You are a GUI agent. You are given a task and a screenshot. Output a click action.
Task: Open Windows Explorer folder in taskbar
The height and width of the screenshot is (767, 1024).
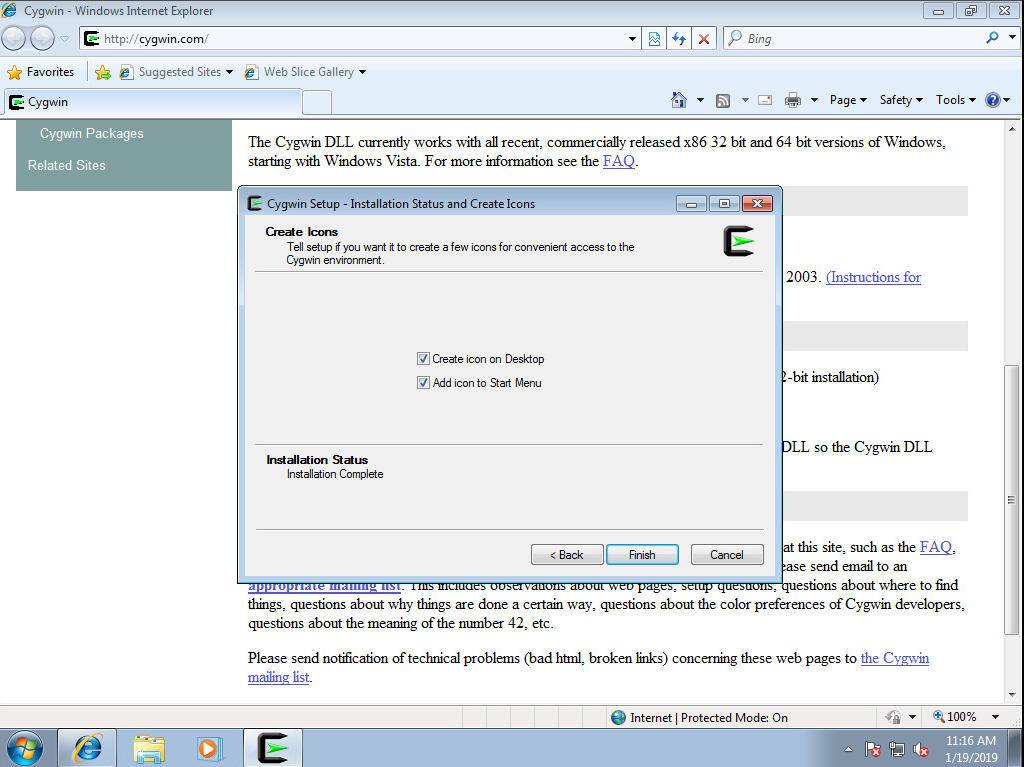[x=150, y=748]
